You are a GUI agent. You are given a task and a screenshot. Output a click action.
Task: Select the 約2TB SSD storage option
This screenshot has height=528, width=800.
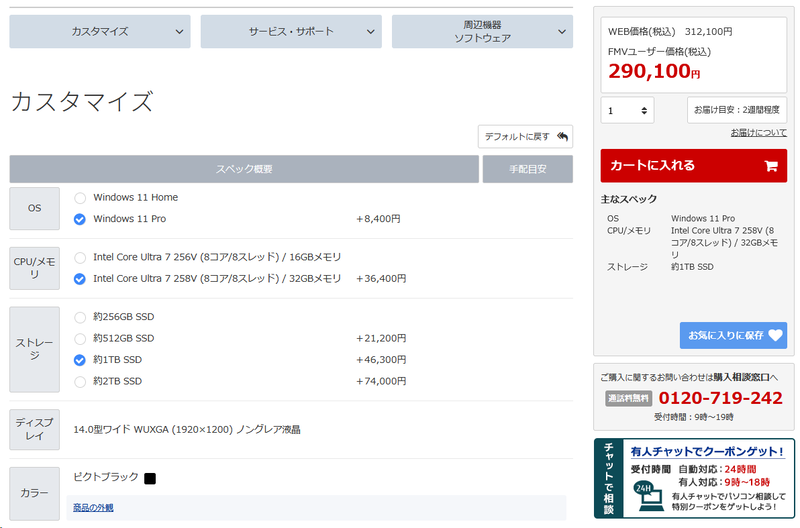point(80,382)
